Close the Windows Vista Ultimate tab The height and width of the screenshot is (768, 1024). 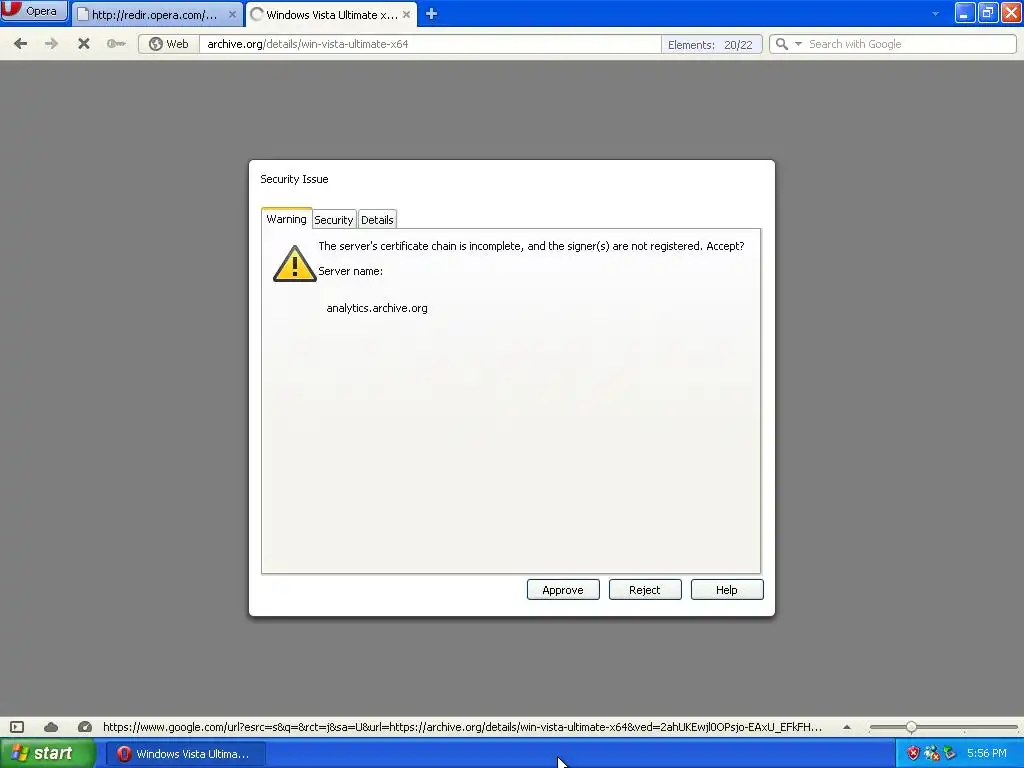[406, 14]
